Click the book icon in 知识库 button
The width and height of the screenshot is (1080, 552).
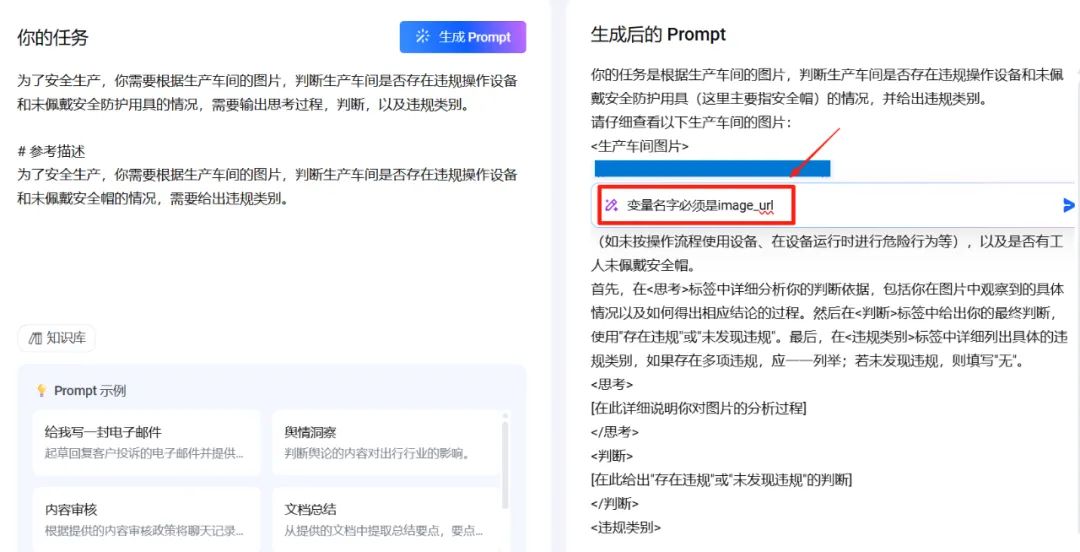(x=35, y=338)
